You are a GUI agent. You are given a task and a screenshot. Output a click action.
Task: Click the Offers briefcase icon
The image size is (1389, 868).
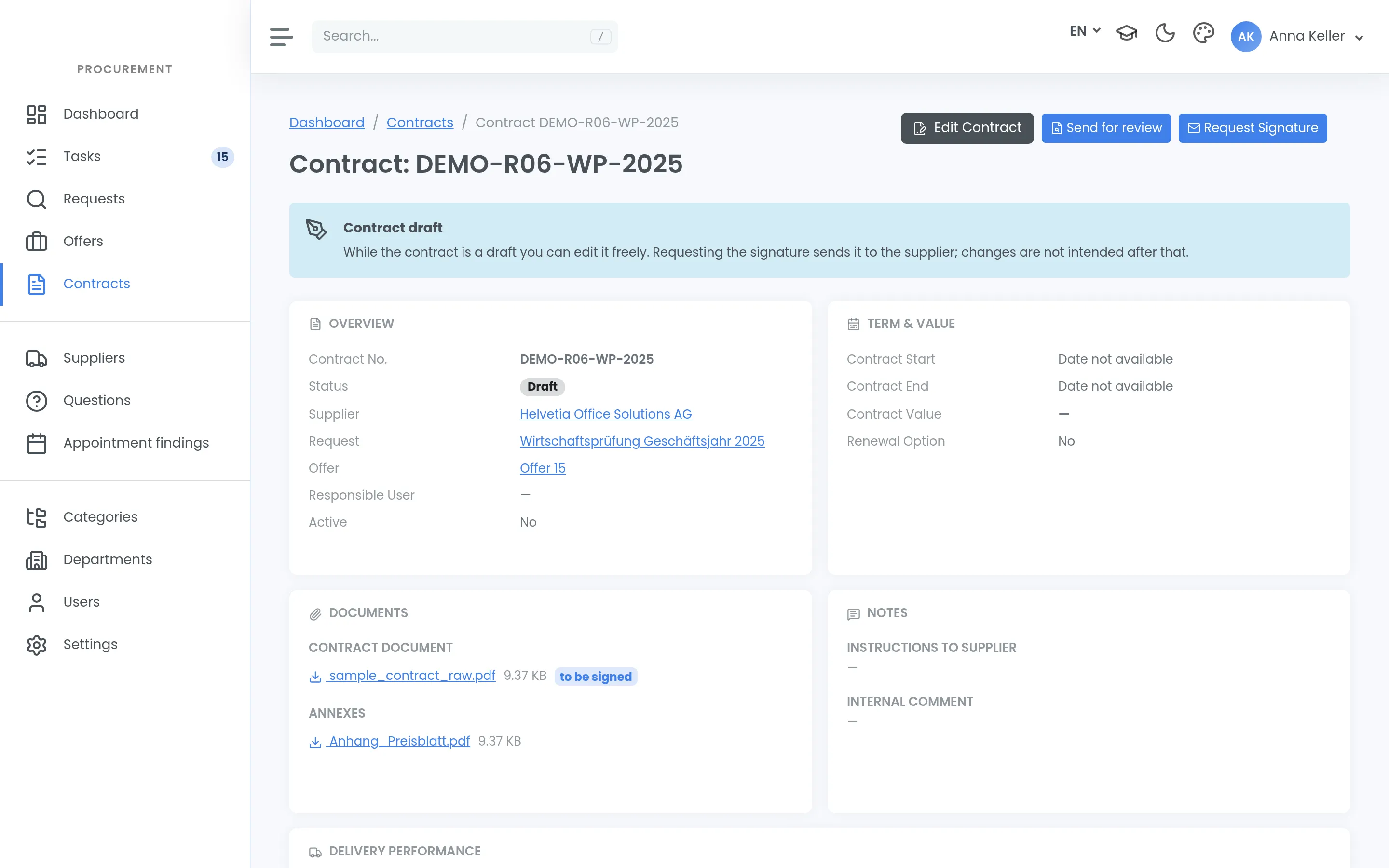click(x=36, y=242)
